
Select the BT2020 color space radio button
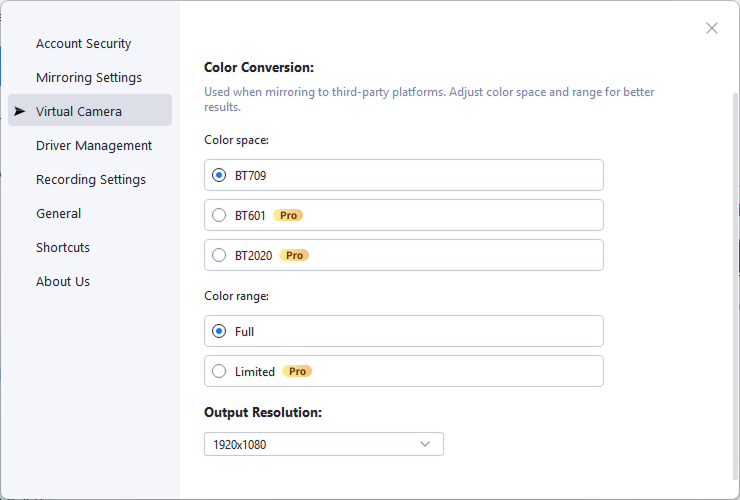[x=220, y=255]
